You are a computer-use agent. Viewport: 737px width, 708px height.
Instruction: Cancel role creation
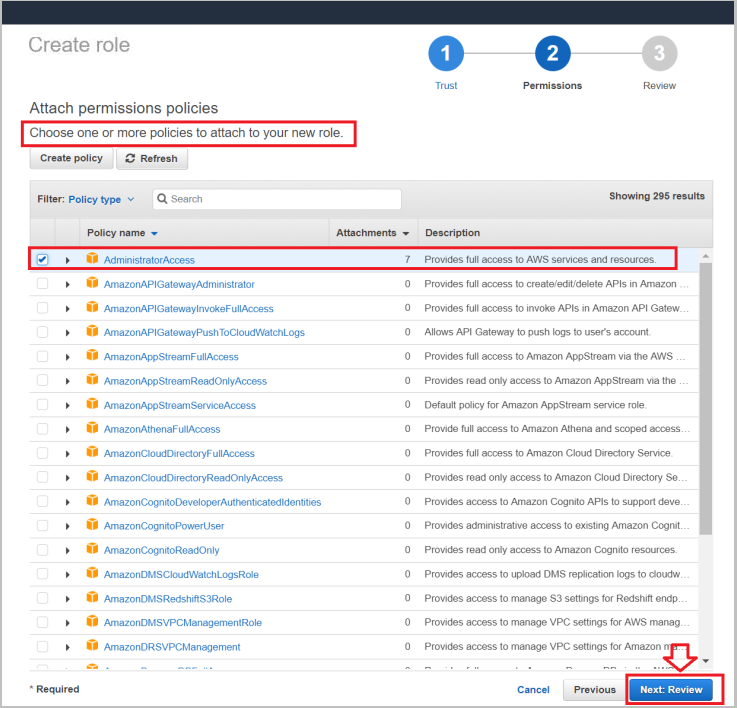pyautogui.click(x=533, y=690)
